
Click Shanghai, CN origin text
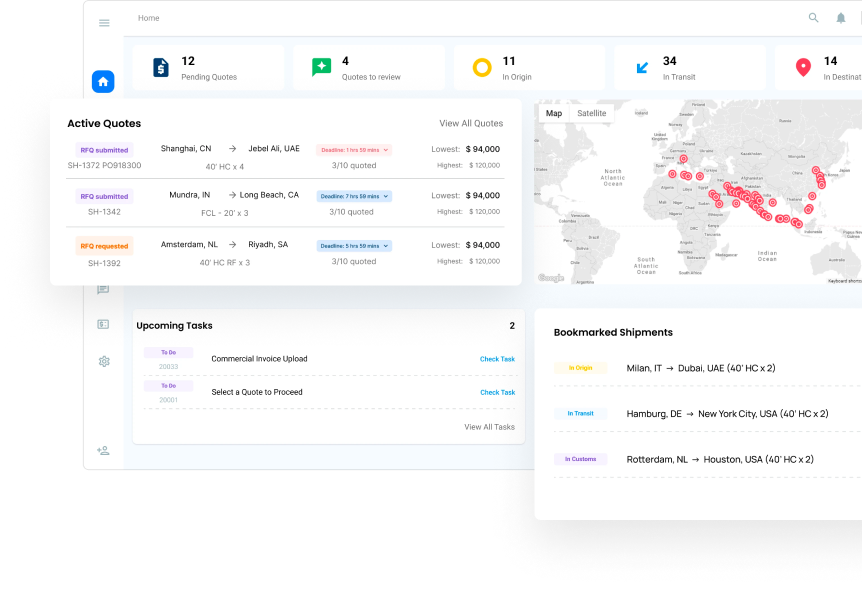point(186,148)
